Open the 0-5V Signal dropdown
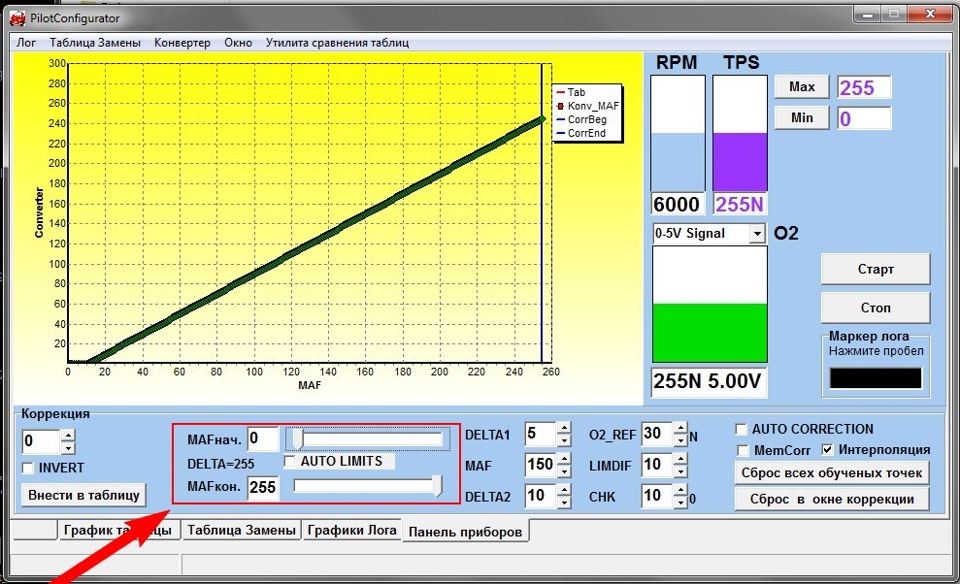 coord(757,234)
